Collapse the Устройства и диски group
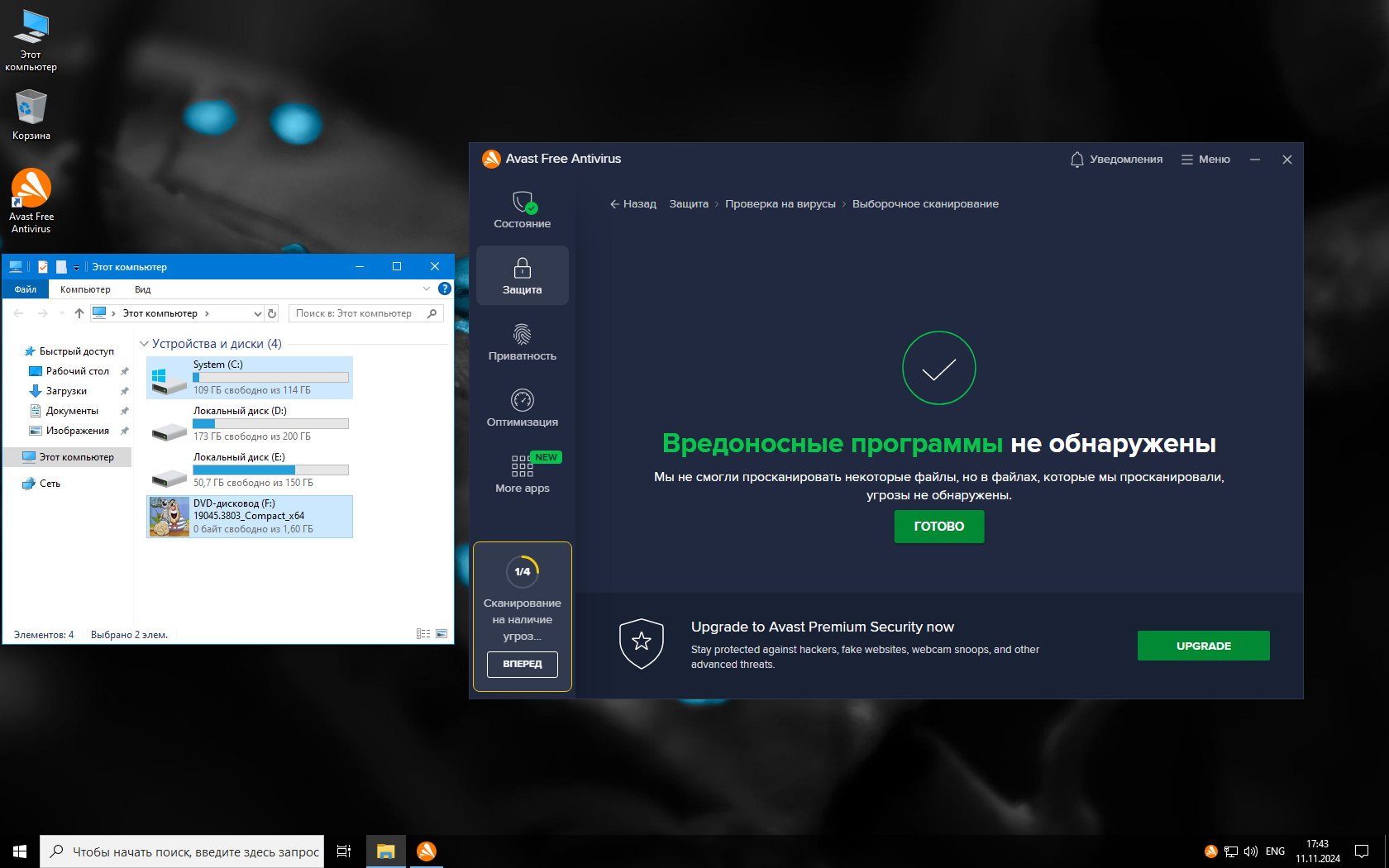1389x868 pixels. click(x=144, y=344)
